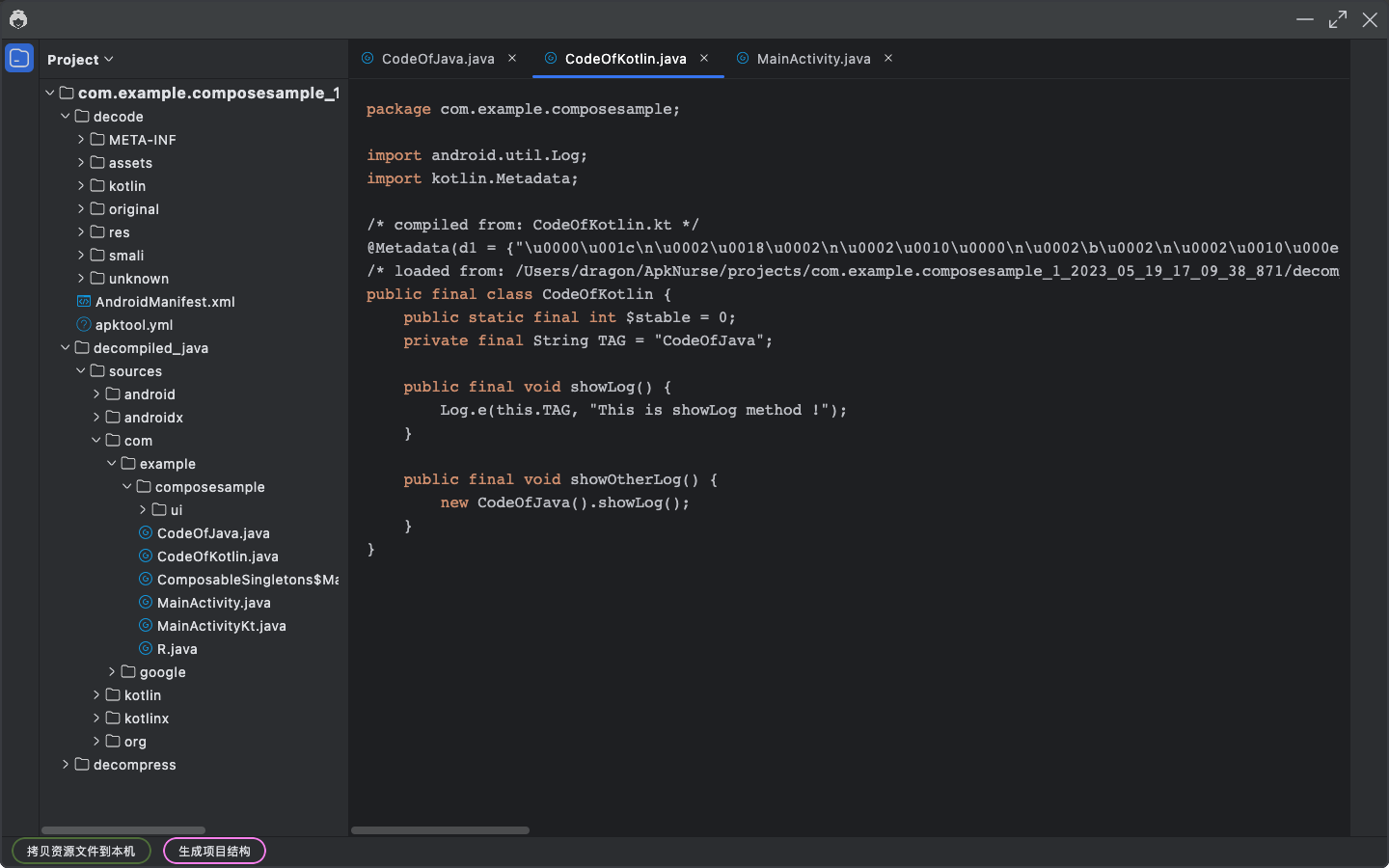Select the unknown folder icon
The height and width of the screenshot is (868, 1389).
pos(97,278)
